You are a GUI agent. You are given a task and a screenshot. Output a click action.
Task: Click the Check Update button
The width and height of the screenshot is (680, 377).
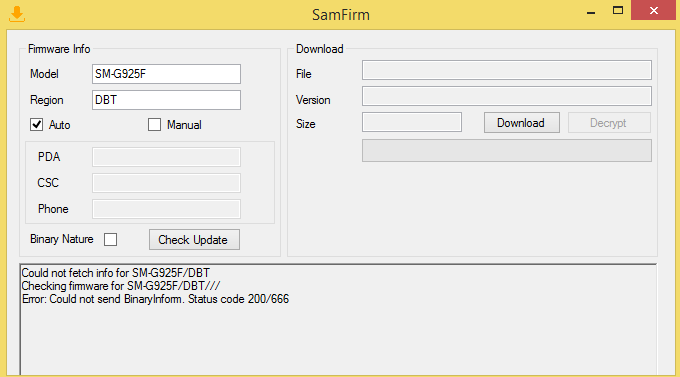click(194, 239)
